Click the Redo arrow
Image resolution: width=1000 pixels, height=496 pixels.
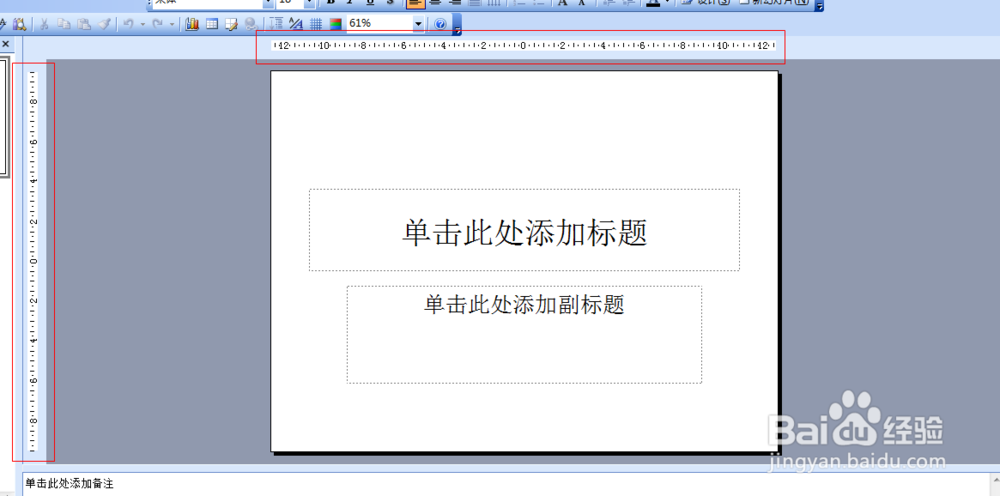(x=157, y=24)
